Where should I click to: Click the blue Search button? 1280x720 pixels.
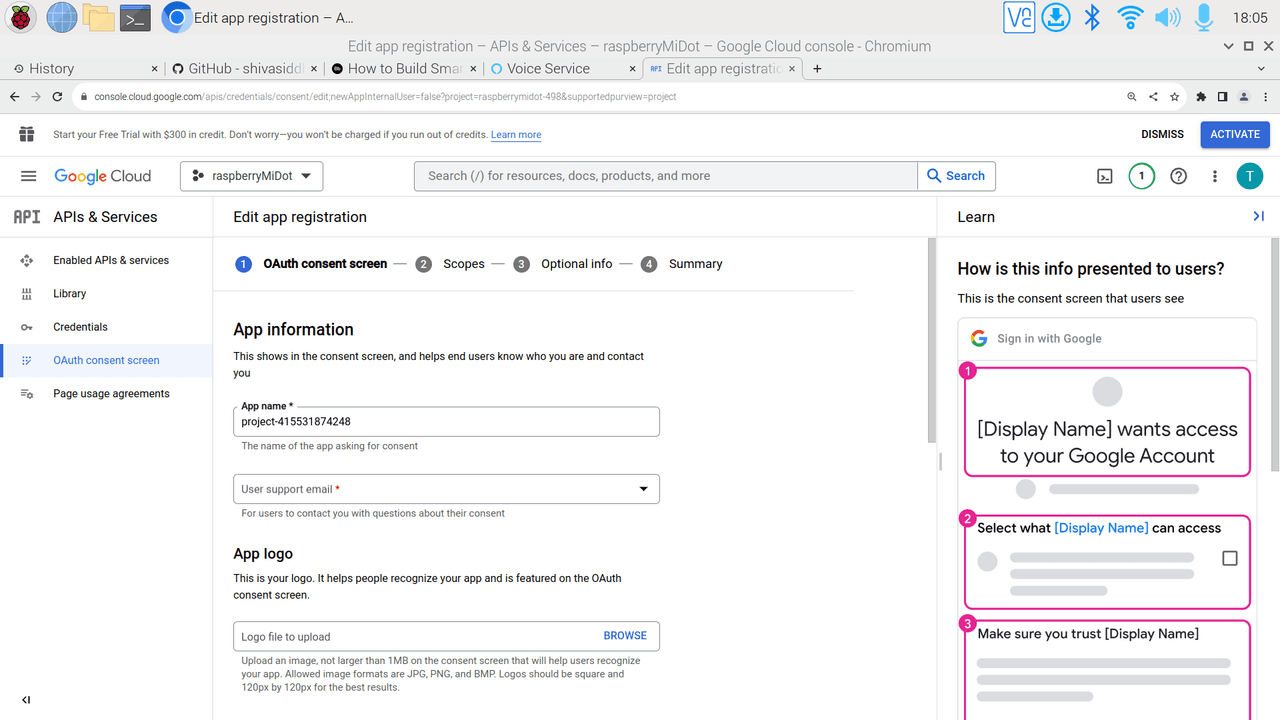tap(956, 176)
